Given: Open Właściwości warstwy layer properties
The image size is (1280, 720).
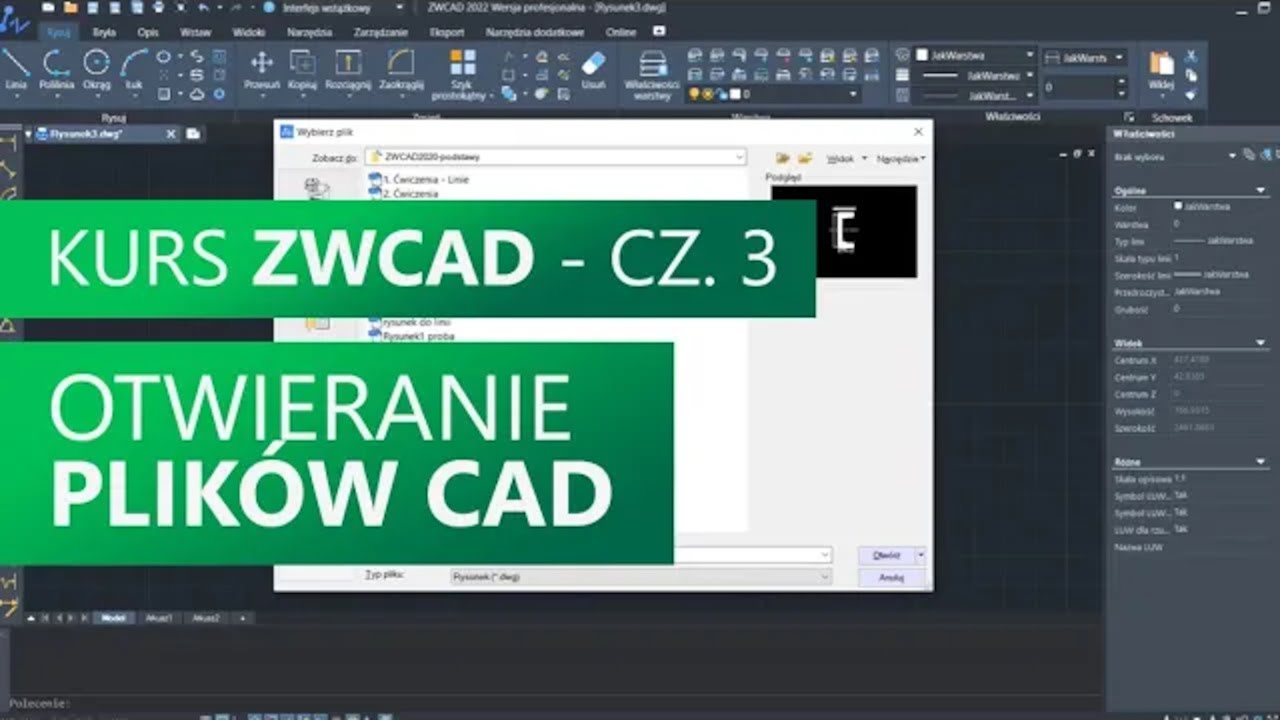Looking at the screenshot, I should (x=652, y=75).
